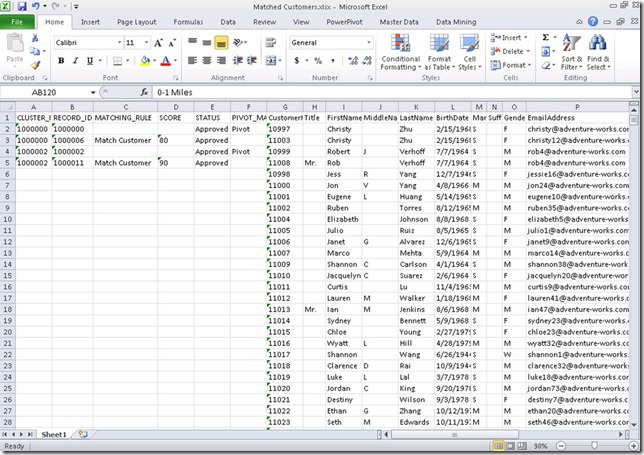Toggle Align Text Left
This screenshot has width=644, height=455.
pyautogui.click(x=192, y=61)
